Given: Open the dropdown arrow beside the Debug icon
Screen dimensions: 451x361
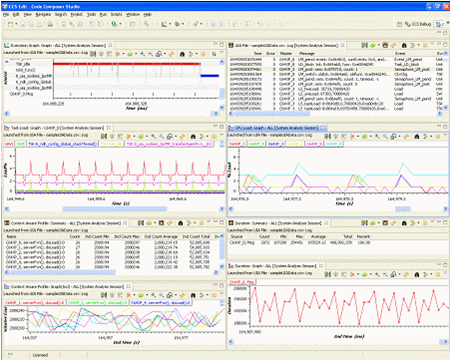Looking at the screenshot, I should 120,24.
